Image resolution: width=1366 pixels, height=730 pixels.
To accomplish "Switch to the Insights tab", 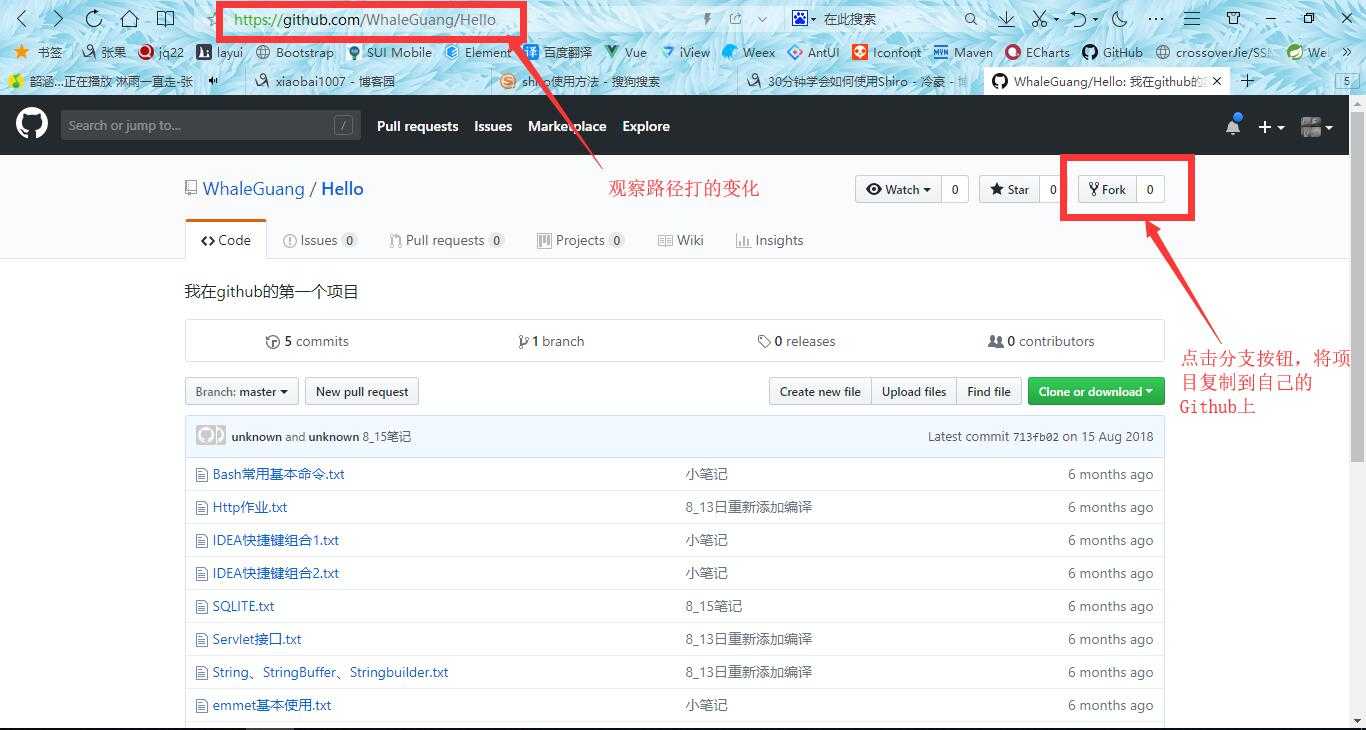I will 769,240.
